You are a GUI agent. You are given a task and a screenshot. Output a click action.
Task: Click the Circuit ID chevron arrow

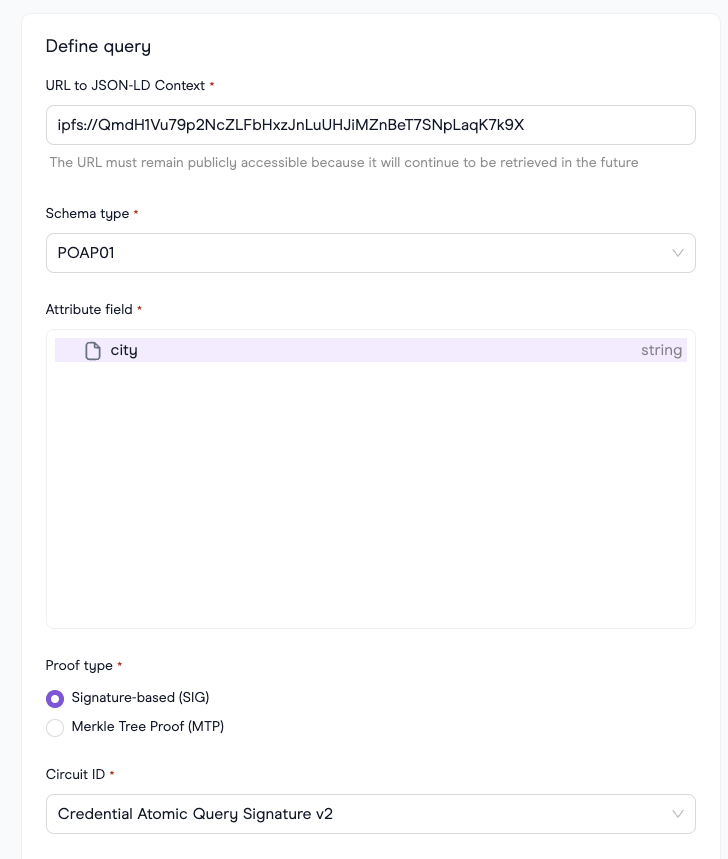point(678,814)
